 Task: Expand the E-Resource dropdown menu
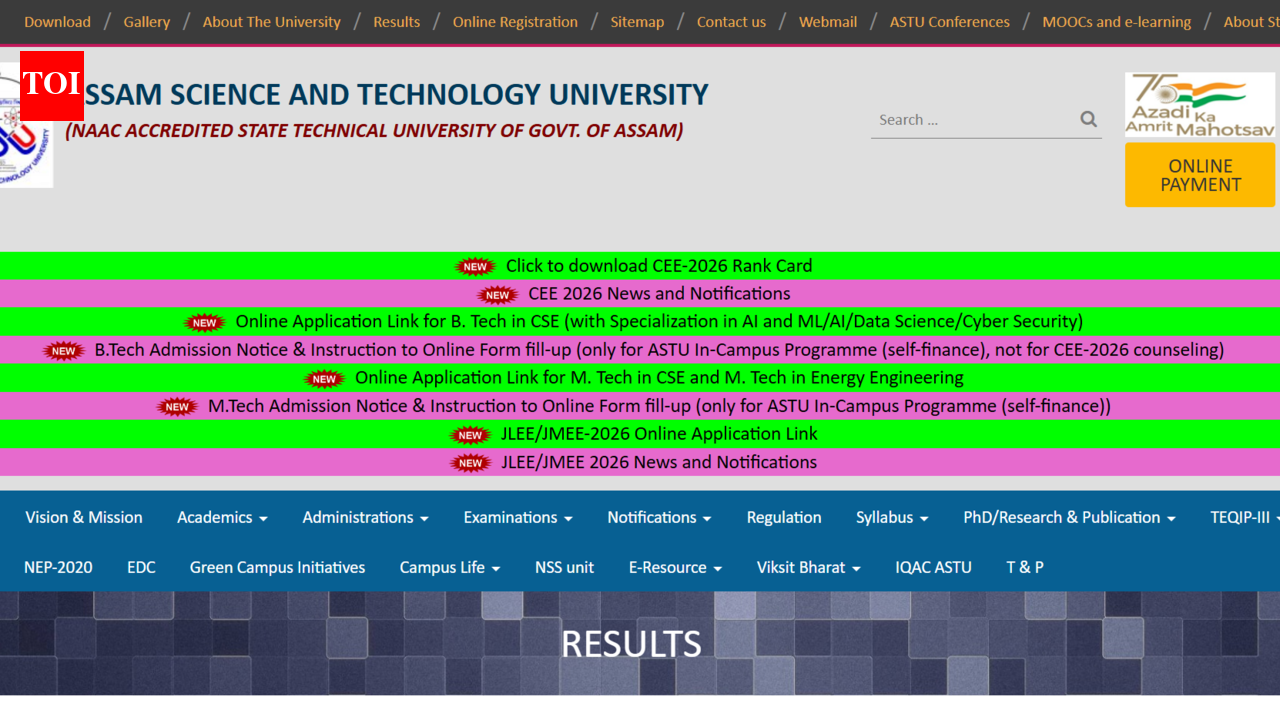pyautogui.click(x=675, y=567)
